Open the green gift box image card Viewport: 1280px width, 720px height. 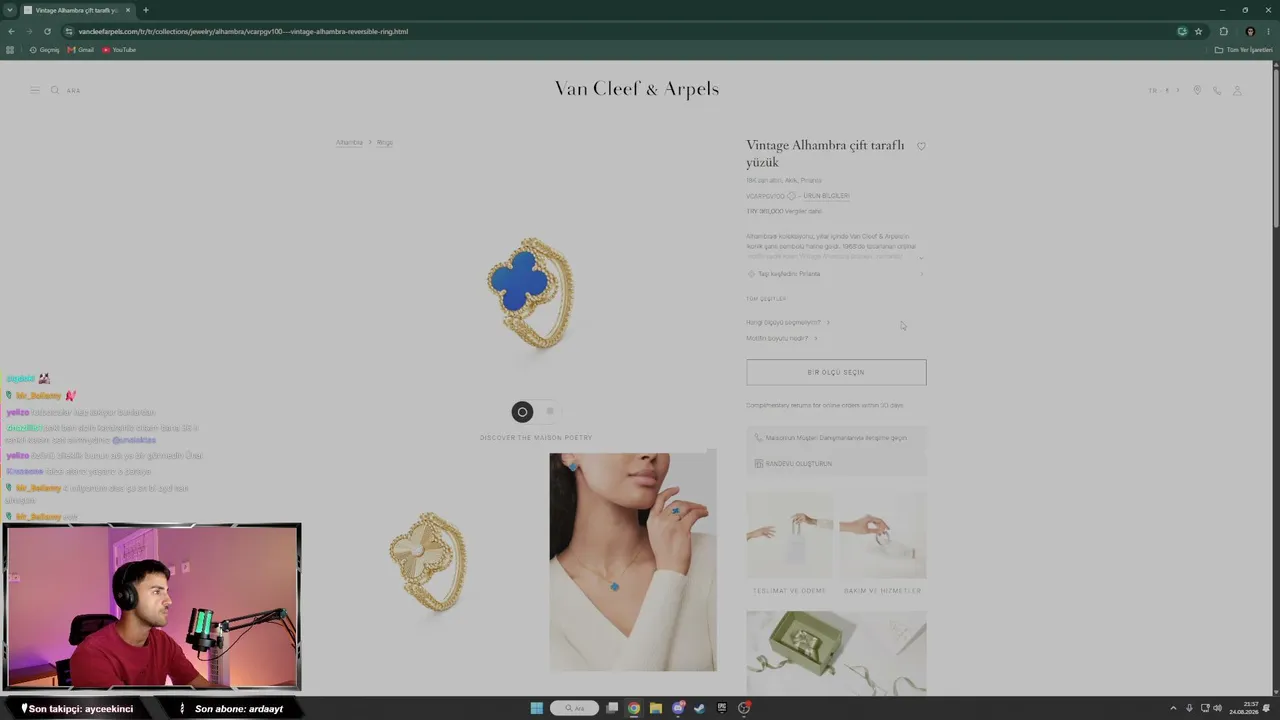click(836, 652)
